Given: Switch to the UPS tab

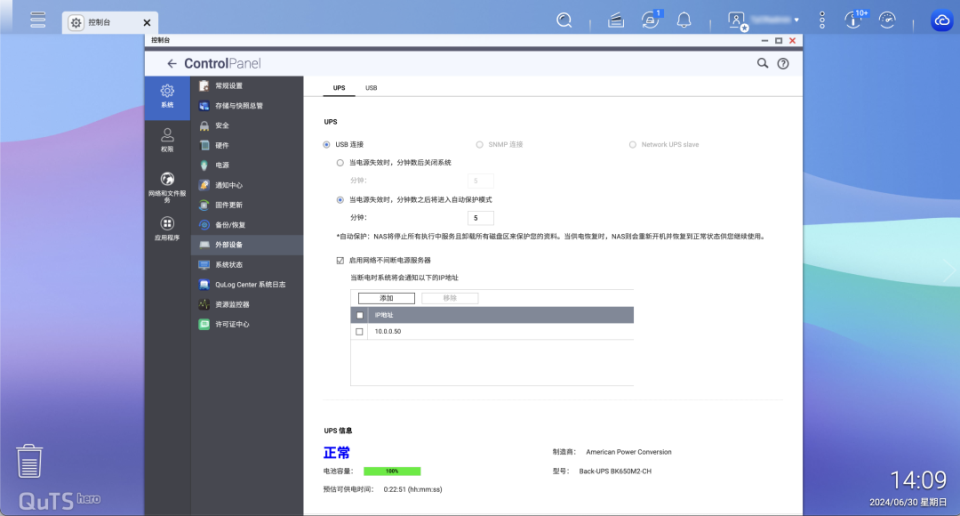Looking at the screenshot, I should click(x=339, y=88).
